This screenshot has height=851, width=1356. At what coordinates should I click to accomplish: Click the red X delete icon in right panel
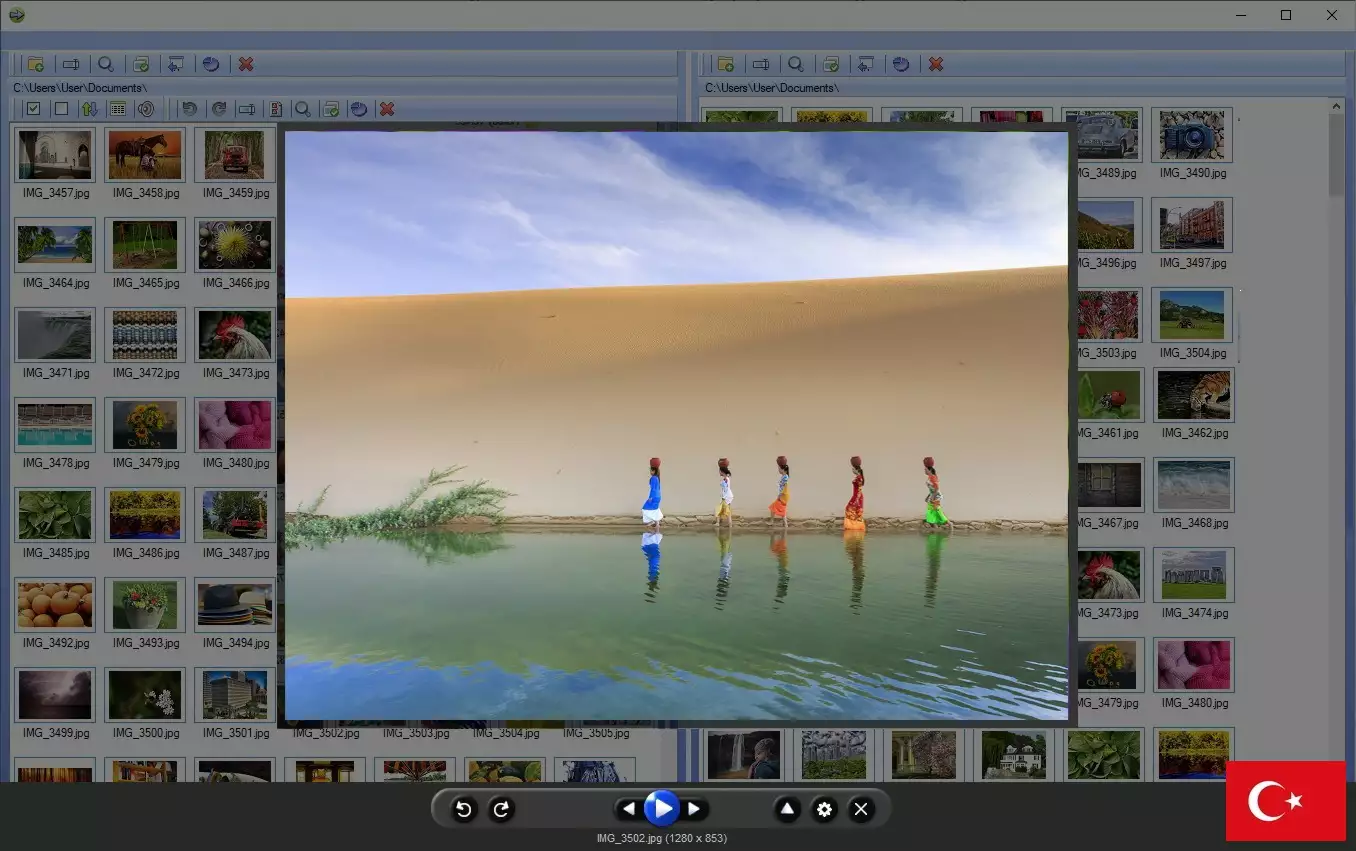click(x=936, y=64)
